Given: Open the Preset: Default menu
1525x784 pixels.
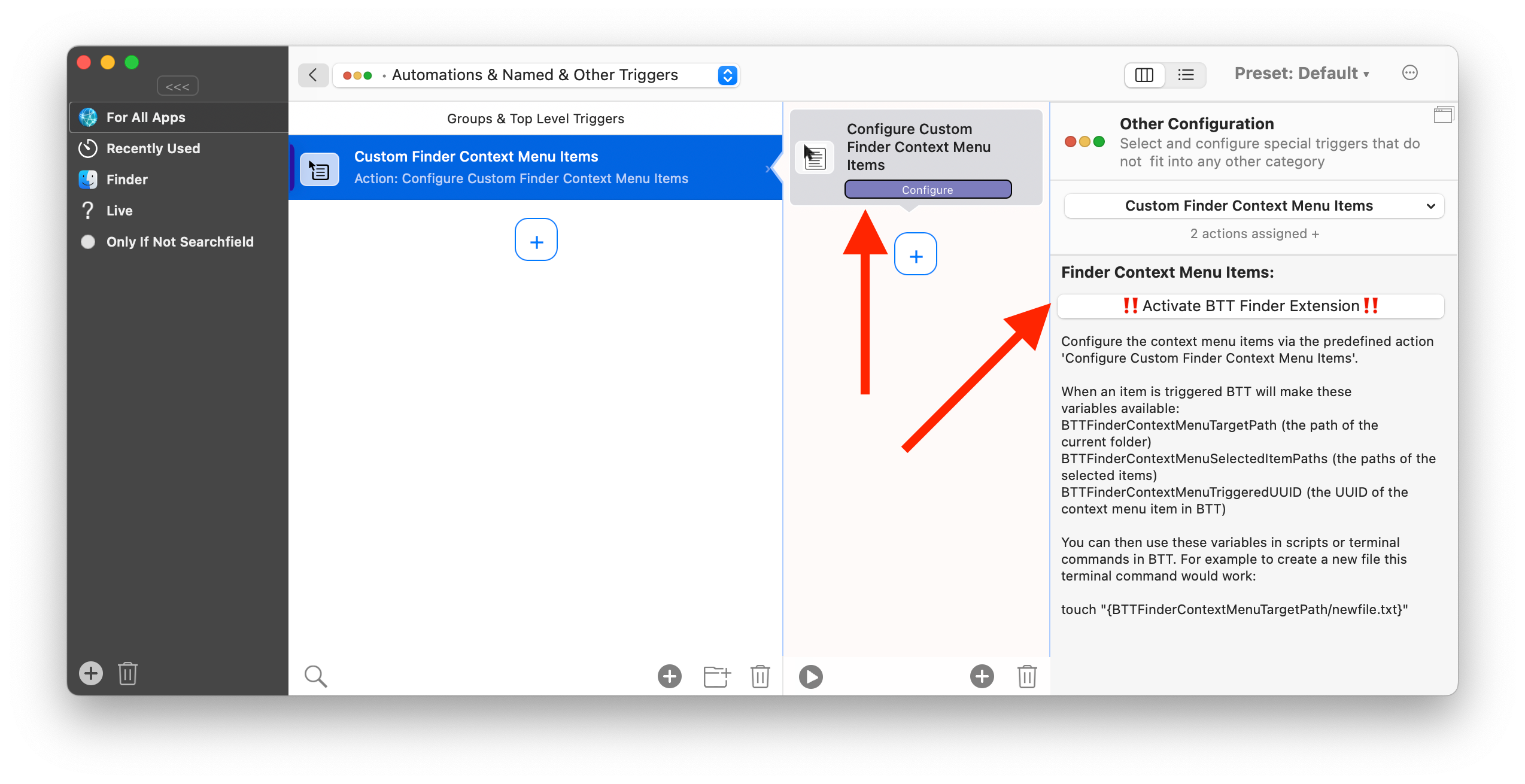Looking at the screenshot, I should click(1302, 74).
